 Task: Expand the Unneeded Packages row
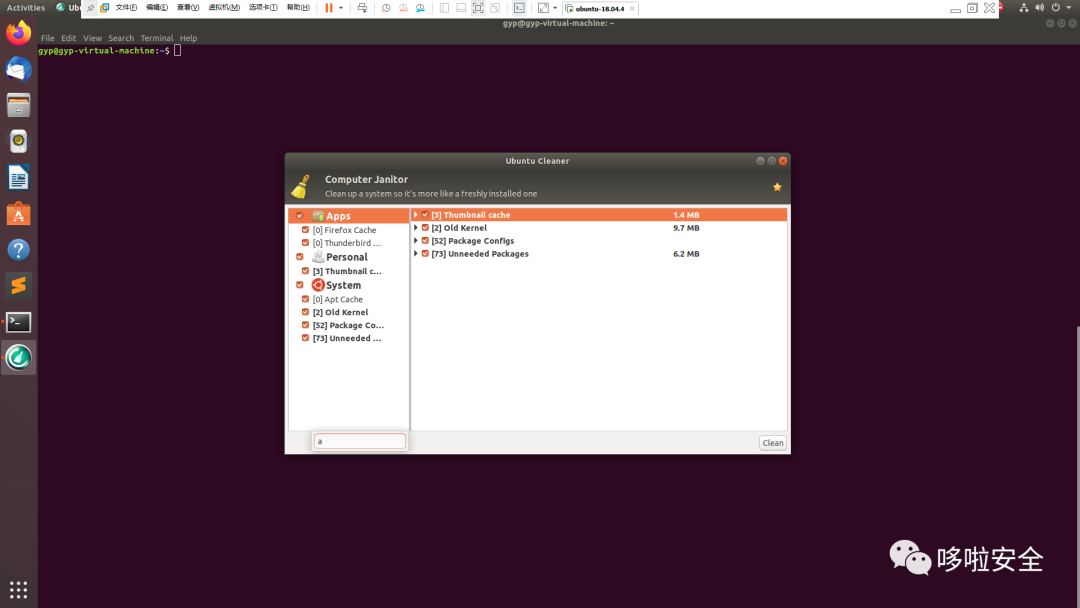(x=416, y=253)
